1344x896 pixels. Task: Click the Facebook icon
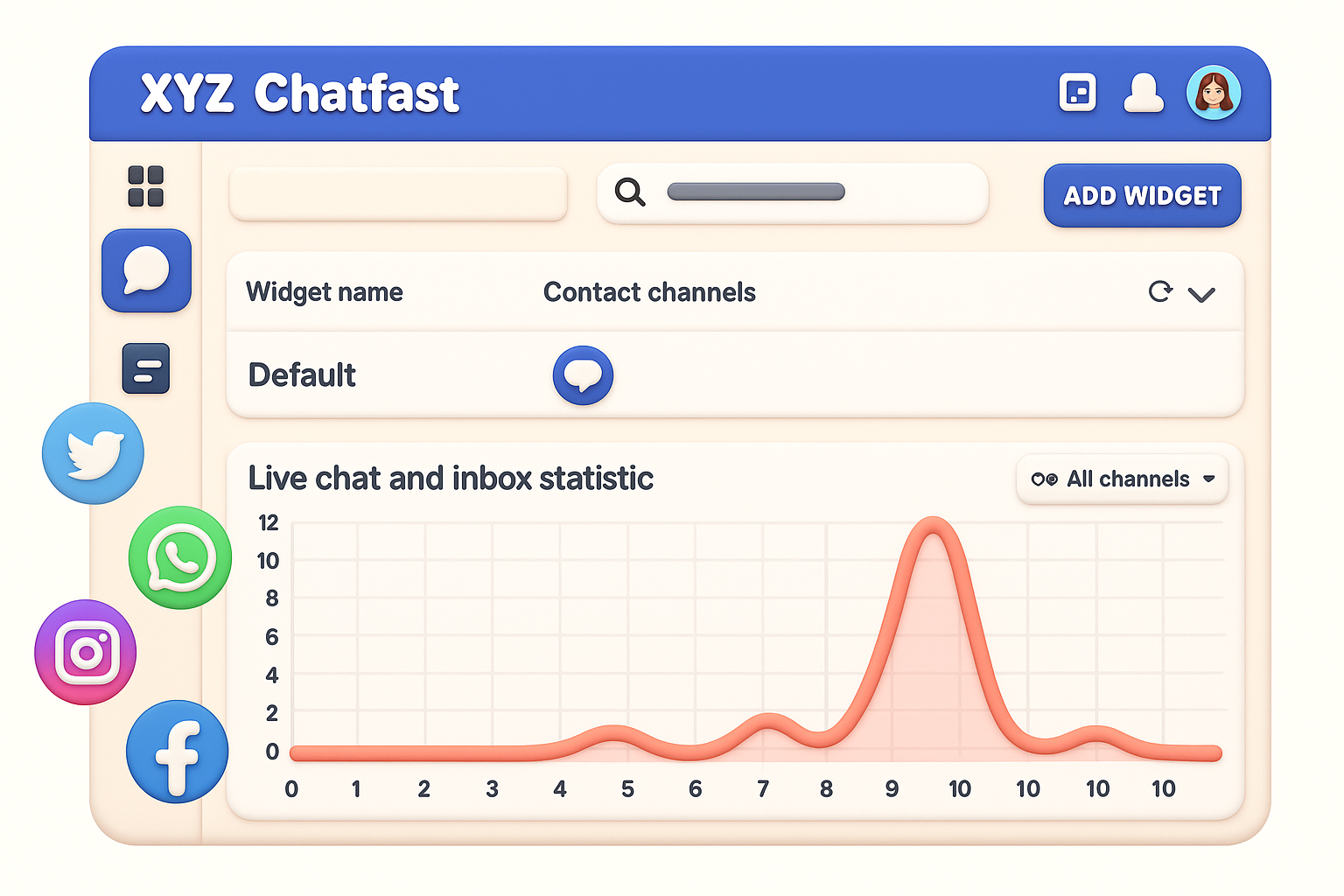tap(178, 752)
